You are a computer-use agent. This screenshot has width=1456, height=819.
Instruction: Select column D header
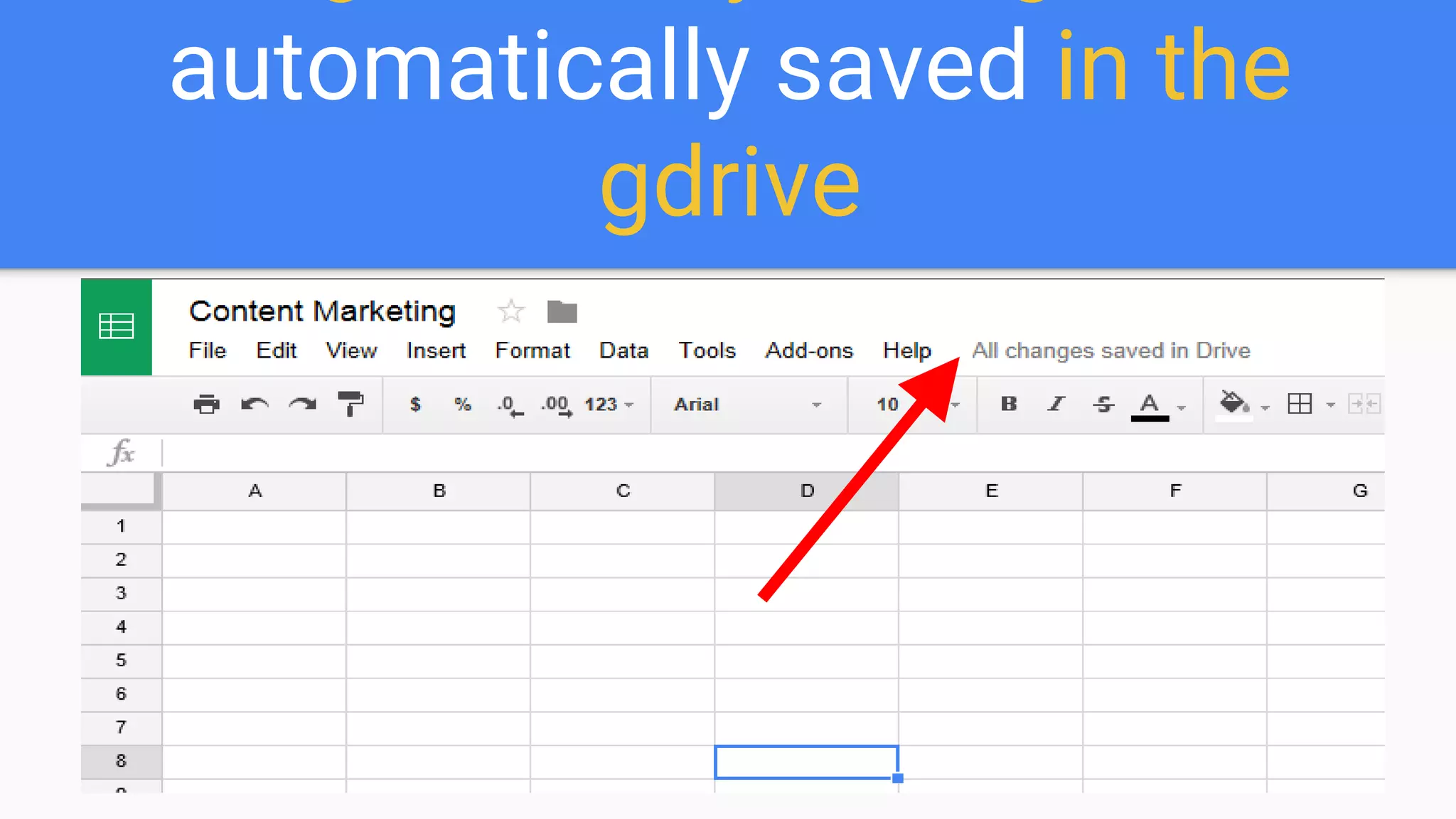click(807, 491)
